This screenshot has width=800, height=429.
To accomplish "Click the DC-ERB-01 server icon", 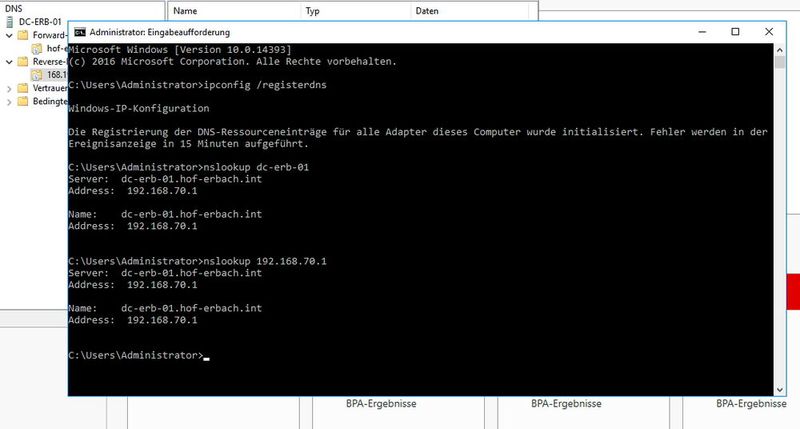I will click(x=10, y=22).
